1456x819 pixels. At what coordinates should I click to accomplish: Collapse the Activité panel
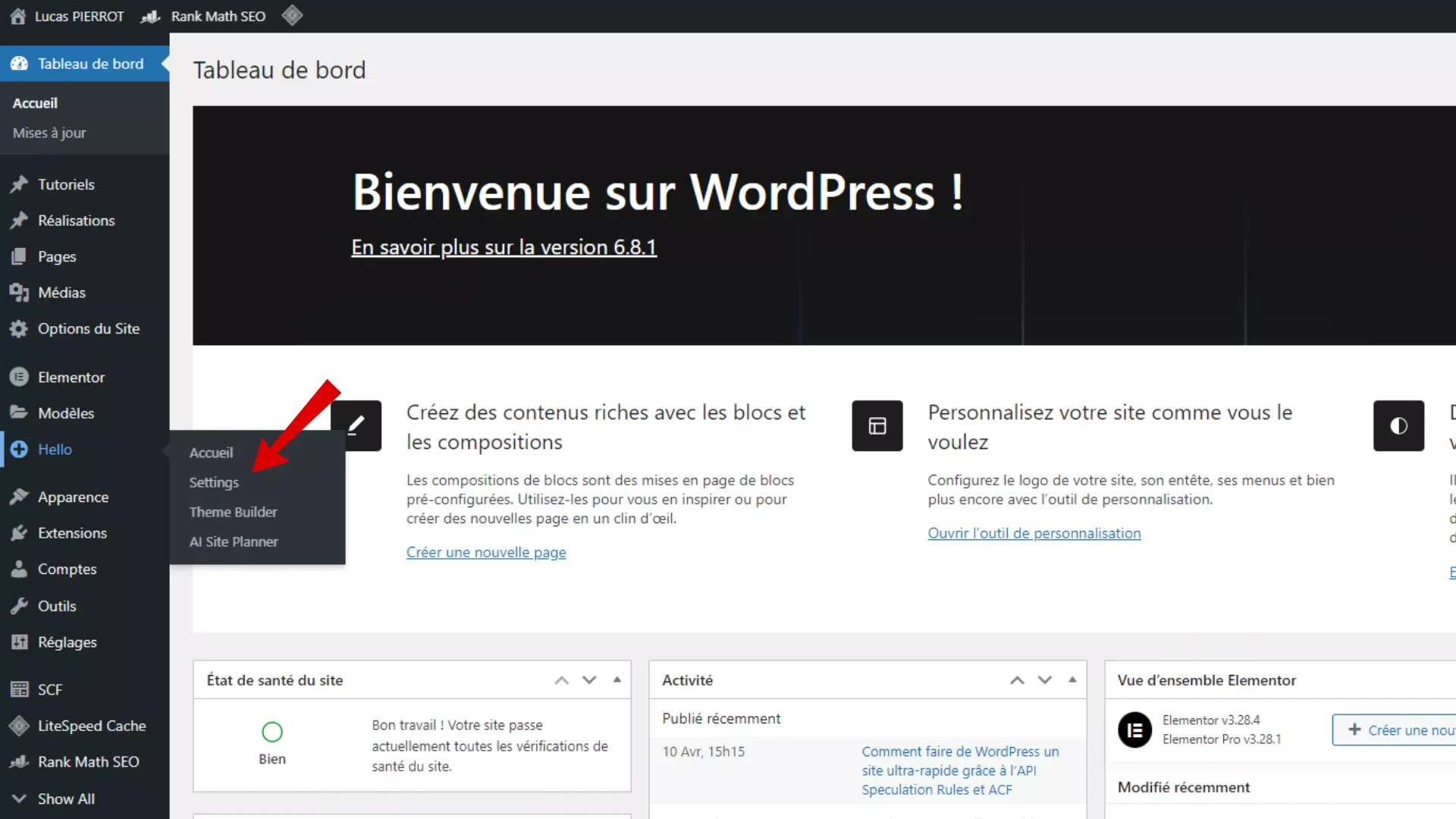(1072, 680)
